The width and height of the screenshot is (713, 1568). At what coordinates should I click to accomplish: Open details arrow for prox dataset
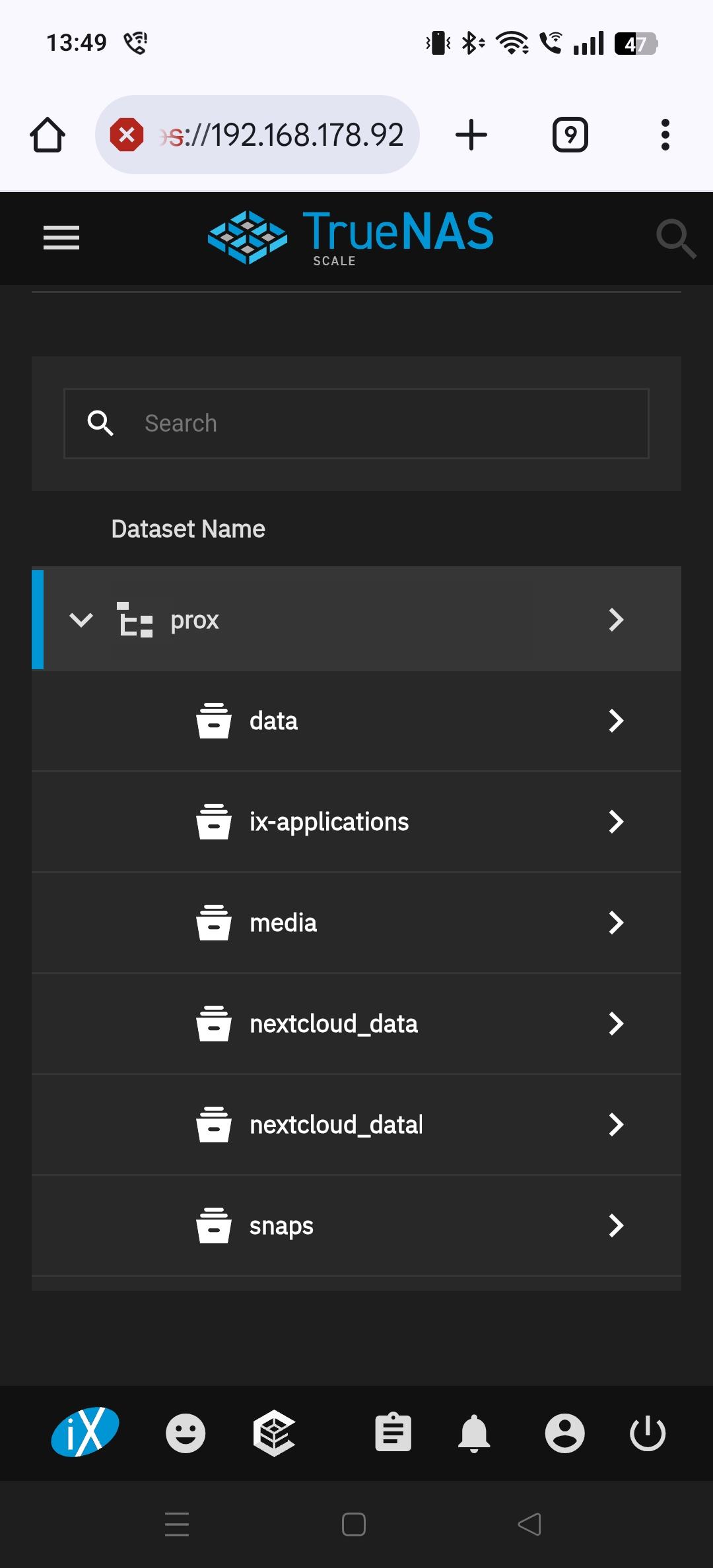615,620
